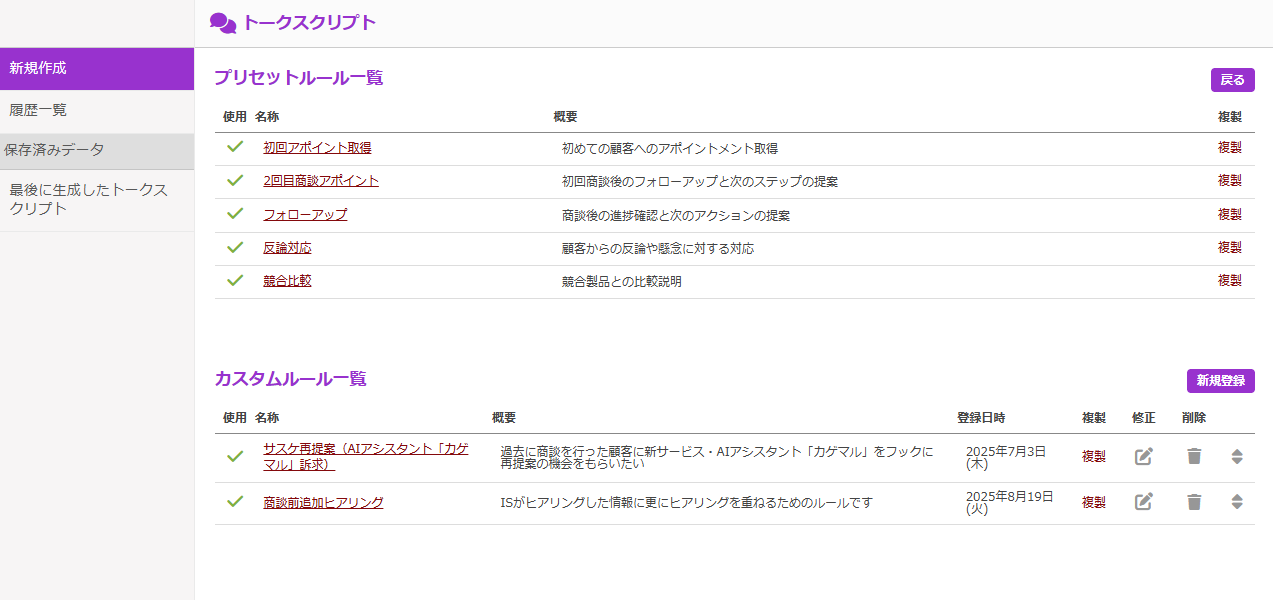Click the トークスクリプト chat bubbles icon
1273x600 pixels.
point(223,23)
